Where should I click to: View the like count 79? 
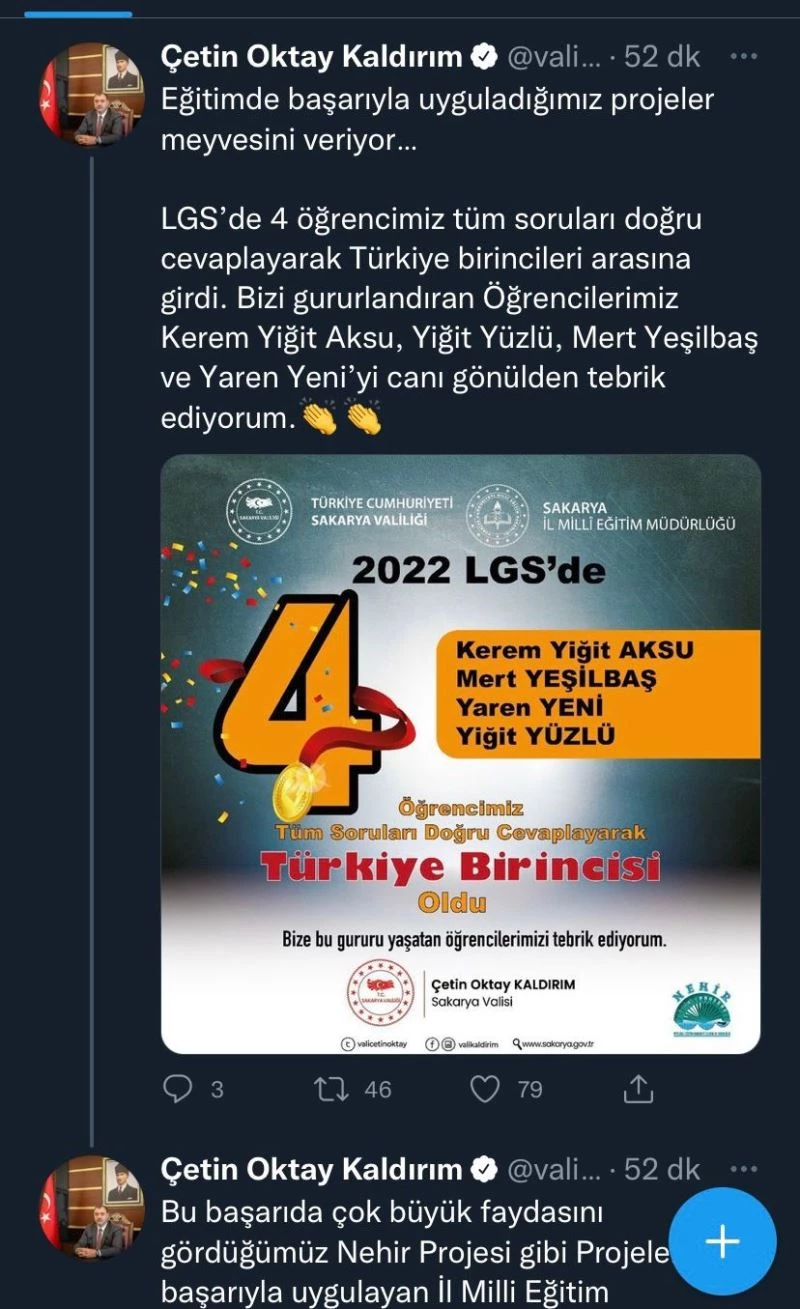[530, 1089]
